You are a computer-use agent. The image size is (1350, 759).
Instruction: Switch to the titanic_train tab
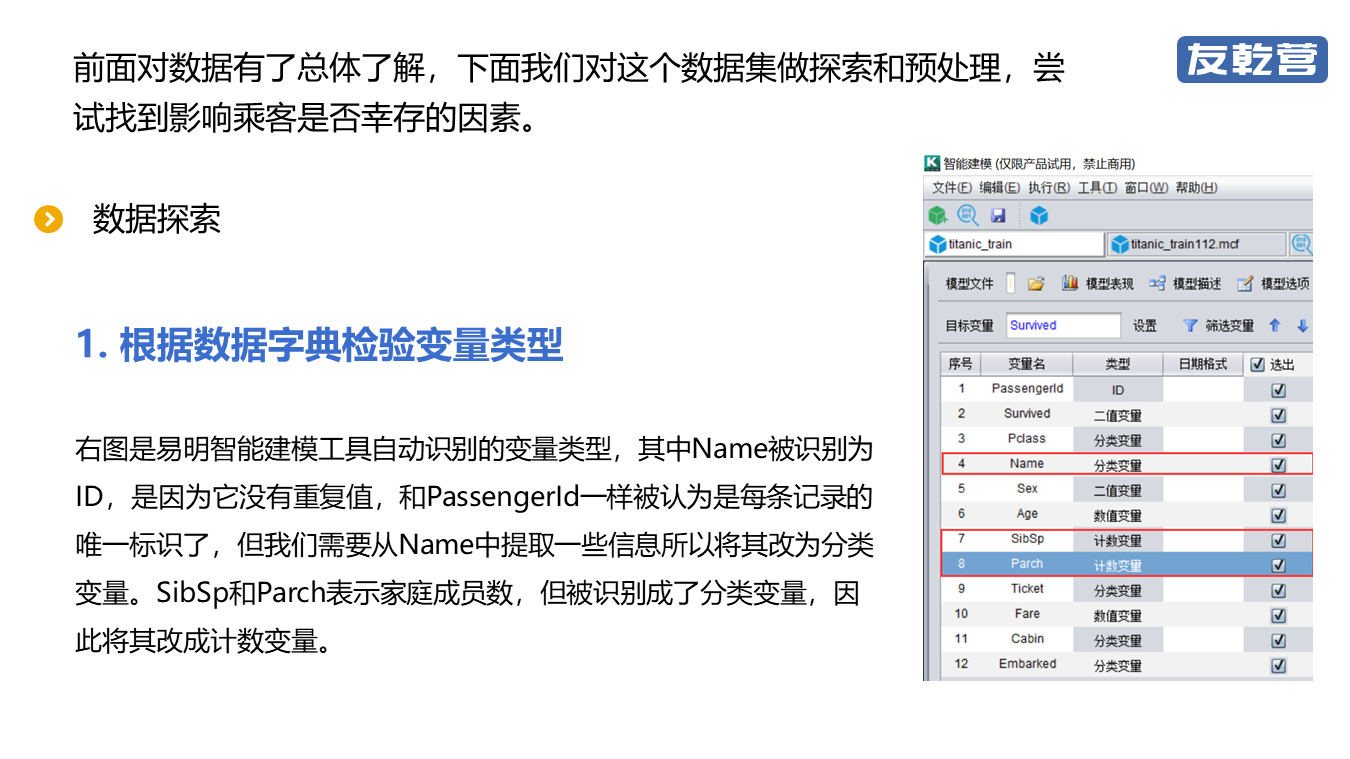point(1015,244)
